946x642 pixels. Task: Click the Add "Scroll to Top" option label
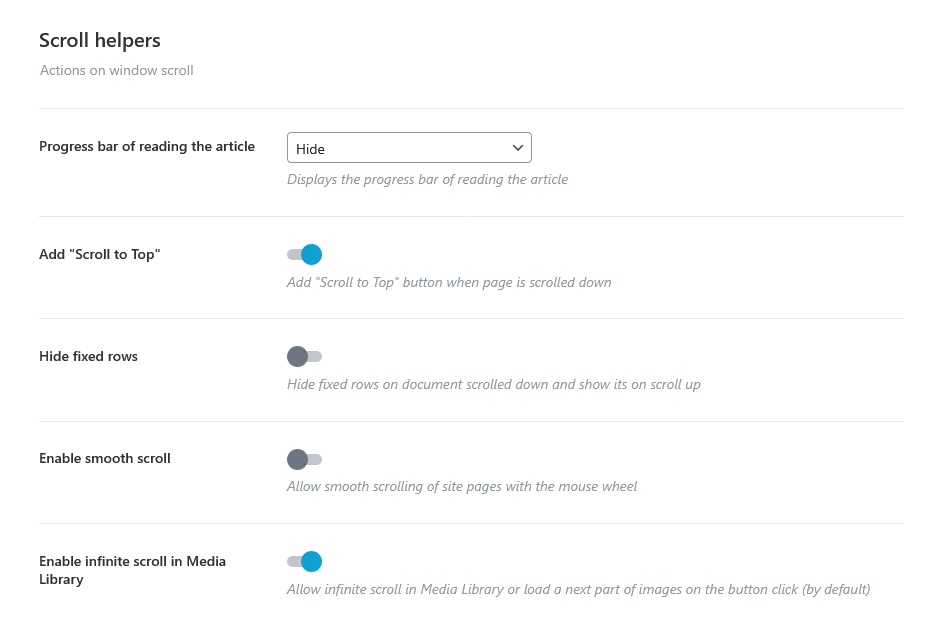(100, 255)
